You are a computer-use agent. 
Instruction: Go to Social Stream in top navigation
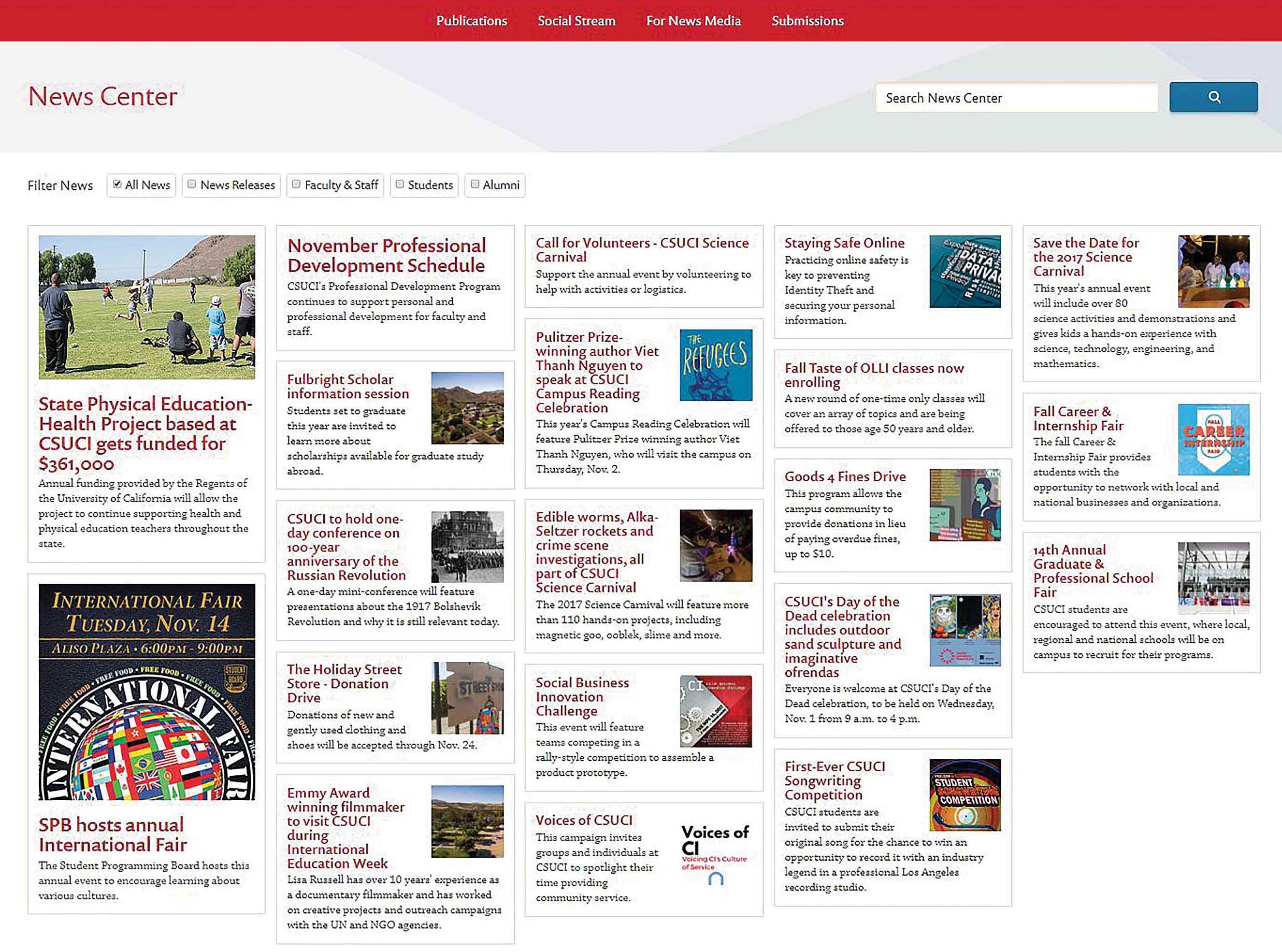pos(576,21)
